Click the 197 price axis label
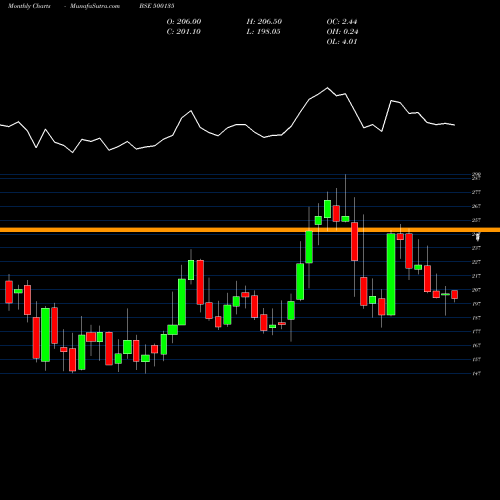The width and height of the screenshot is (500, 500). pos(476,304)
